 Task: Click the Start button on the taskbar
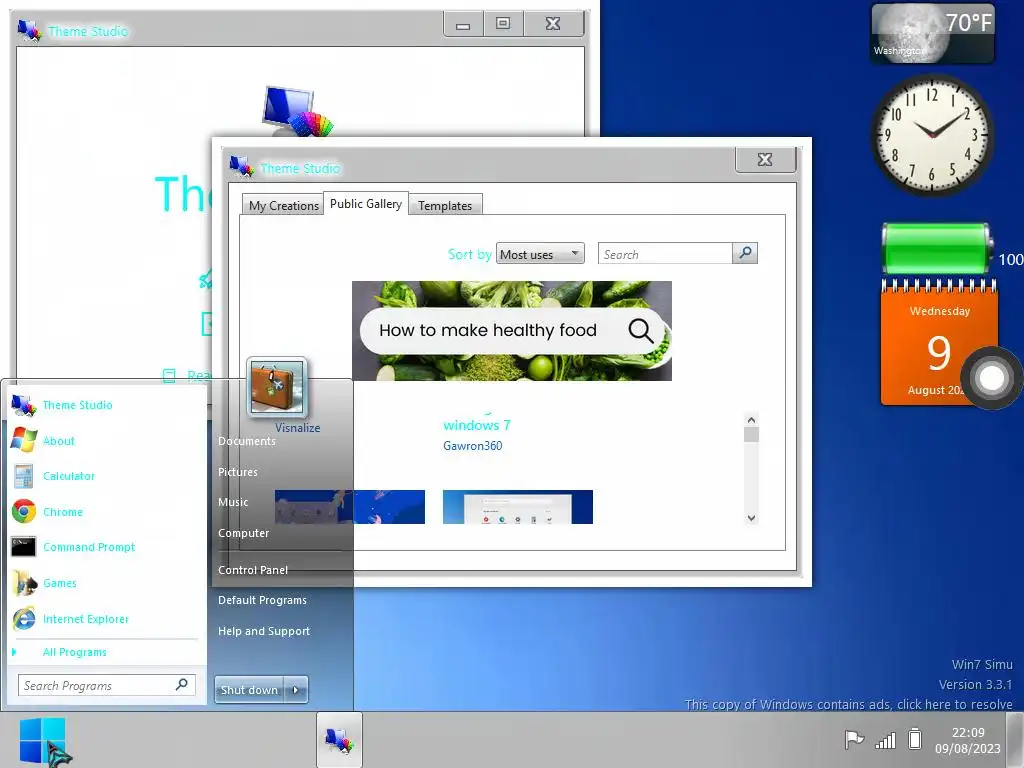click(42, 741)
